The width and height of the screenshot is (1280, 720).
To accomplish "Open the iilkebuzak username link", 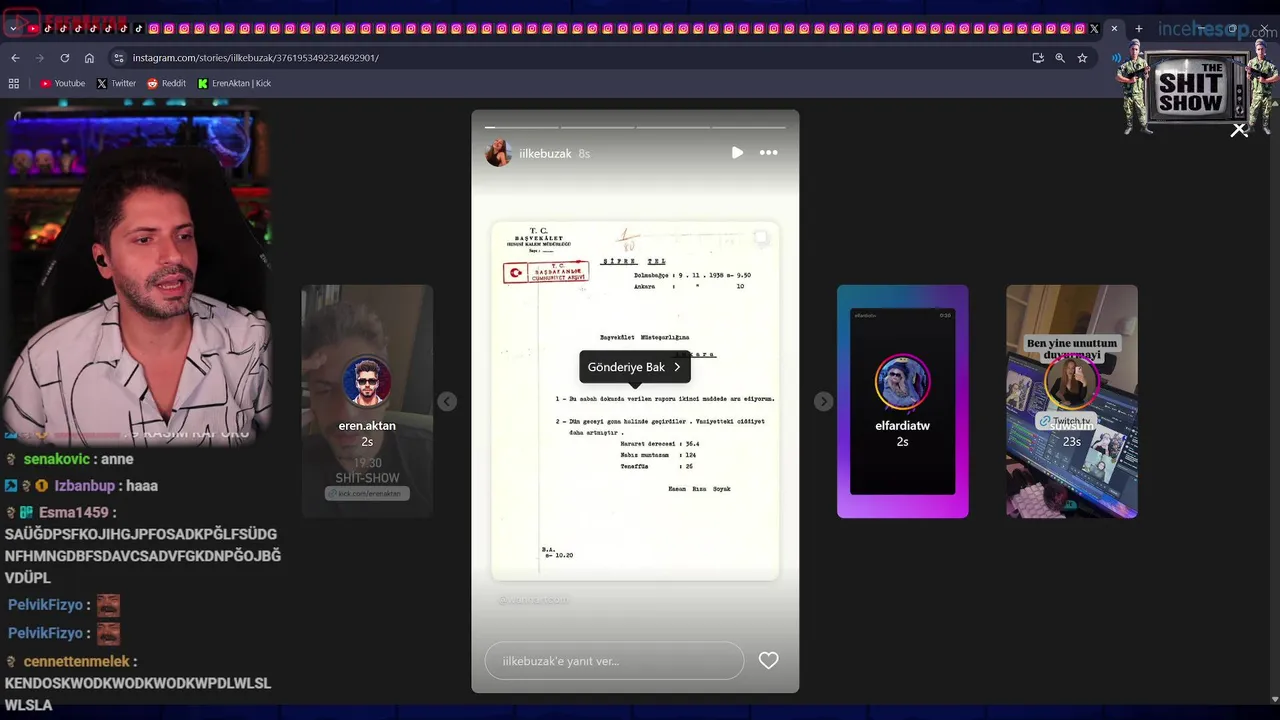I will pos(545,154).
